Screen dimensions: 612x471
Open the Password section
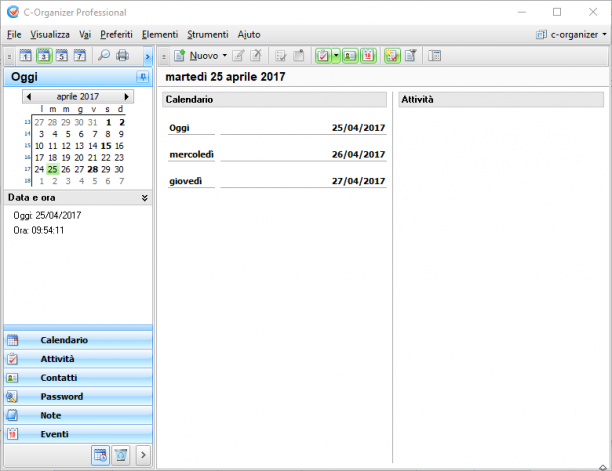click(x=78, y=396)
